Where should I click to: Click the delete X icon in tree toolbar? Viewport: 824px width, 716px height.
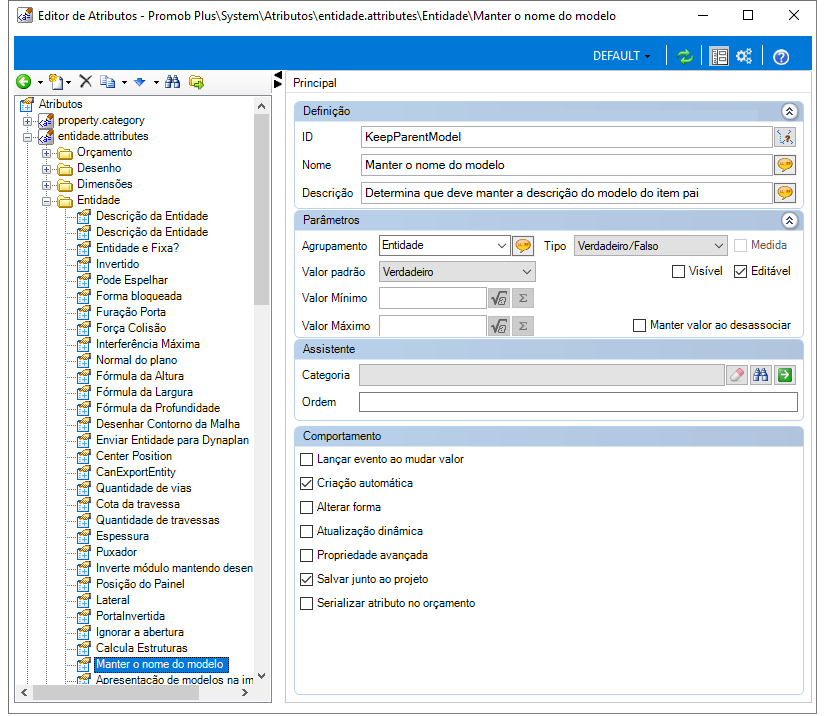tap(86, 81)
